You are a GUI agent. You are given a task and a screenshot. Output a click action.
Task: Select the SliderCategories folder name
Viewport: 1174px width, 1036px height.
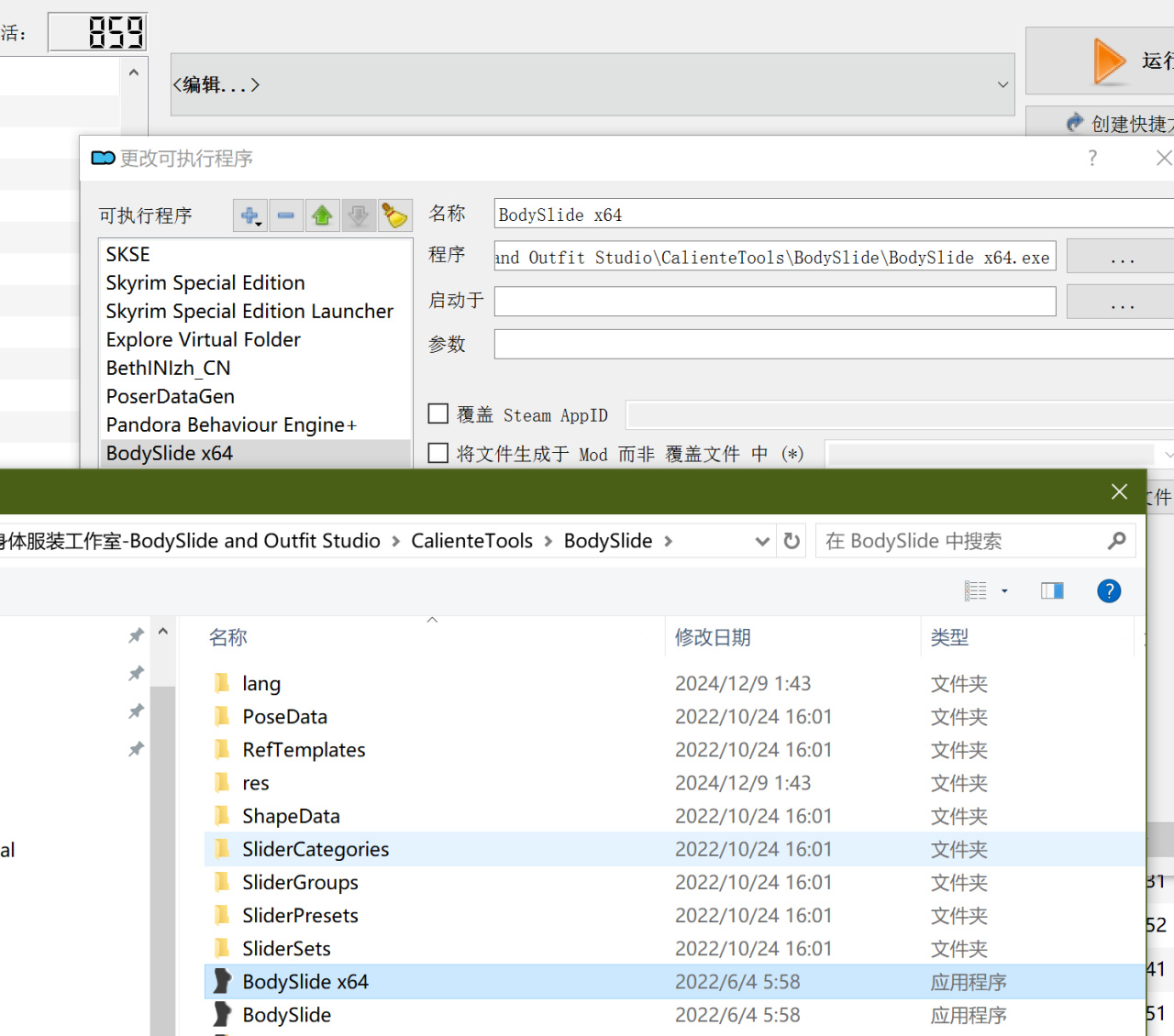(x=316, y=849)
